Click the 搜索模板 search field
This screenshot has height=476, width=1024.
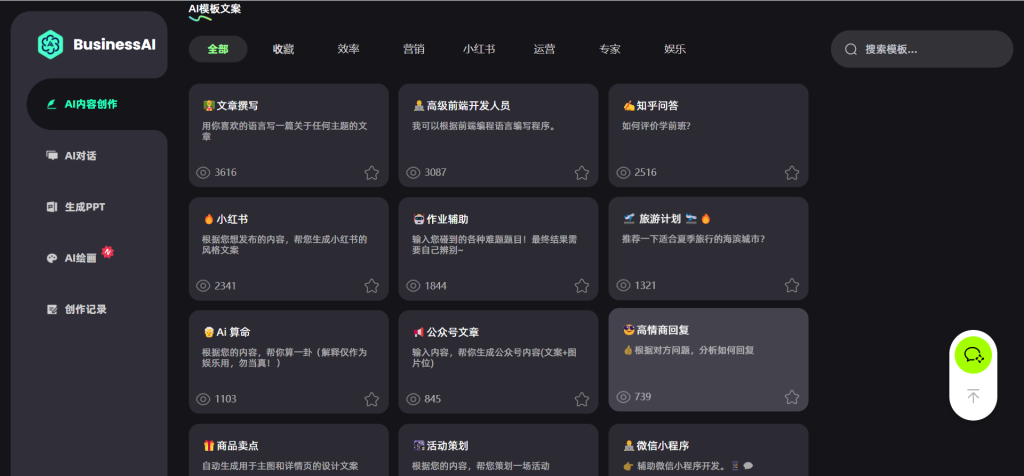click(930, 49)
